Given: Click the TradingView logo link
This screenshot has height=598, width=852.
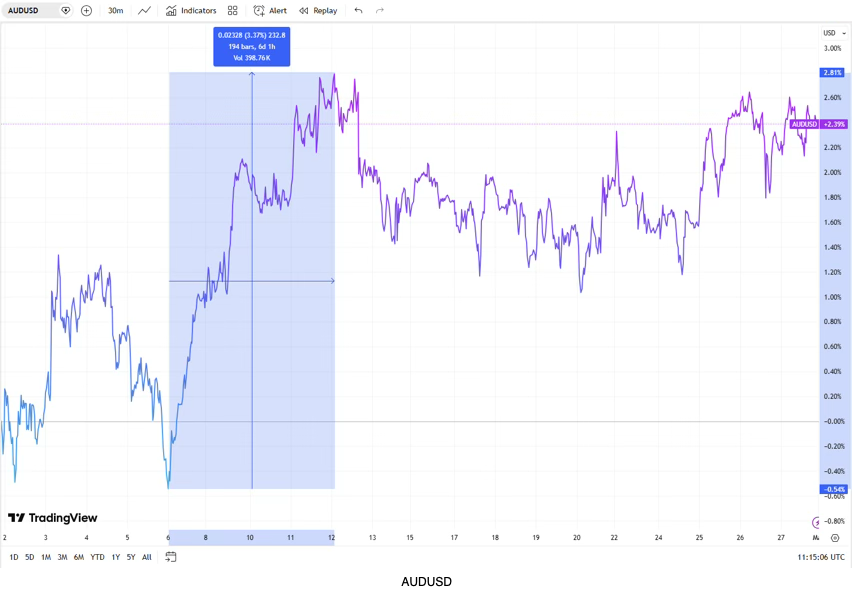Looking at the screenshot, I should coord(53,518).
